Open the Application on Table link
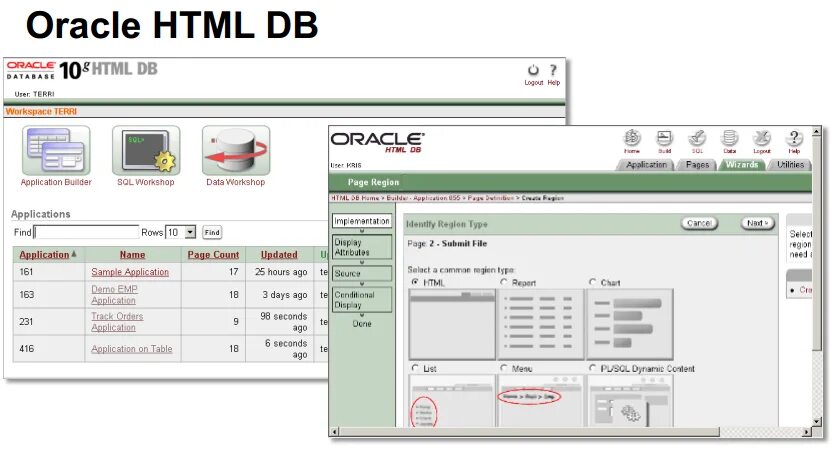 (x=132, y=349)
